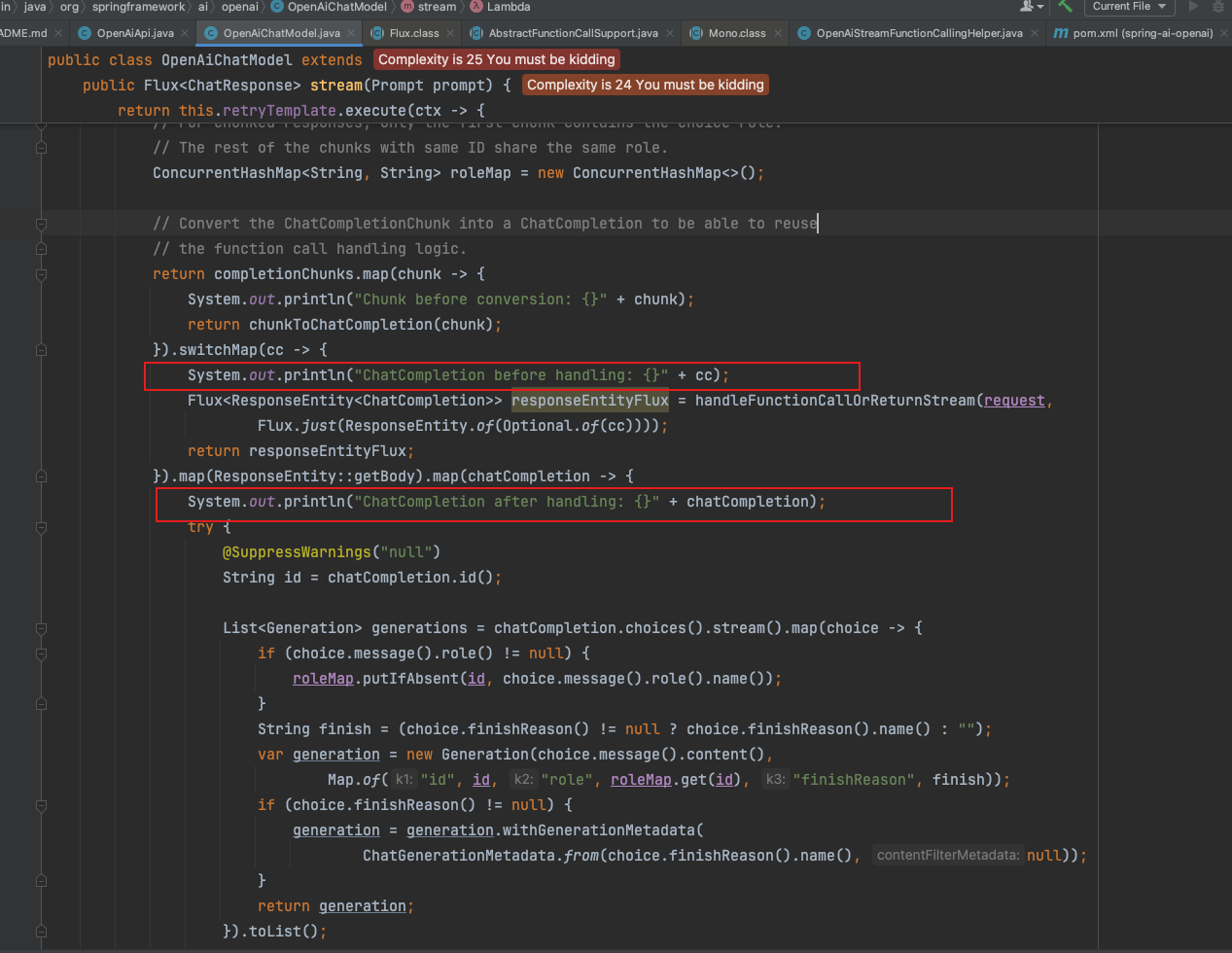Click the 'k3:' parameter hint in Map.of

pyautogui.click(x=775, y=780)
